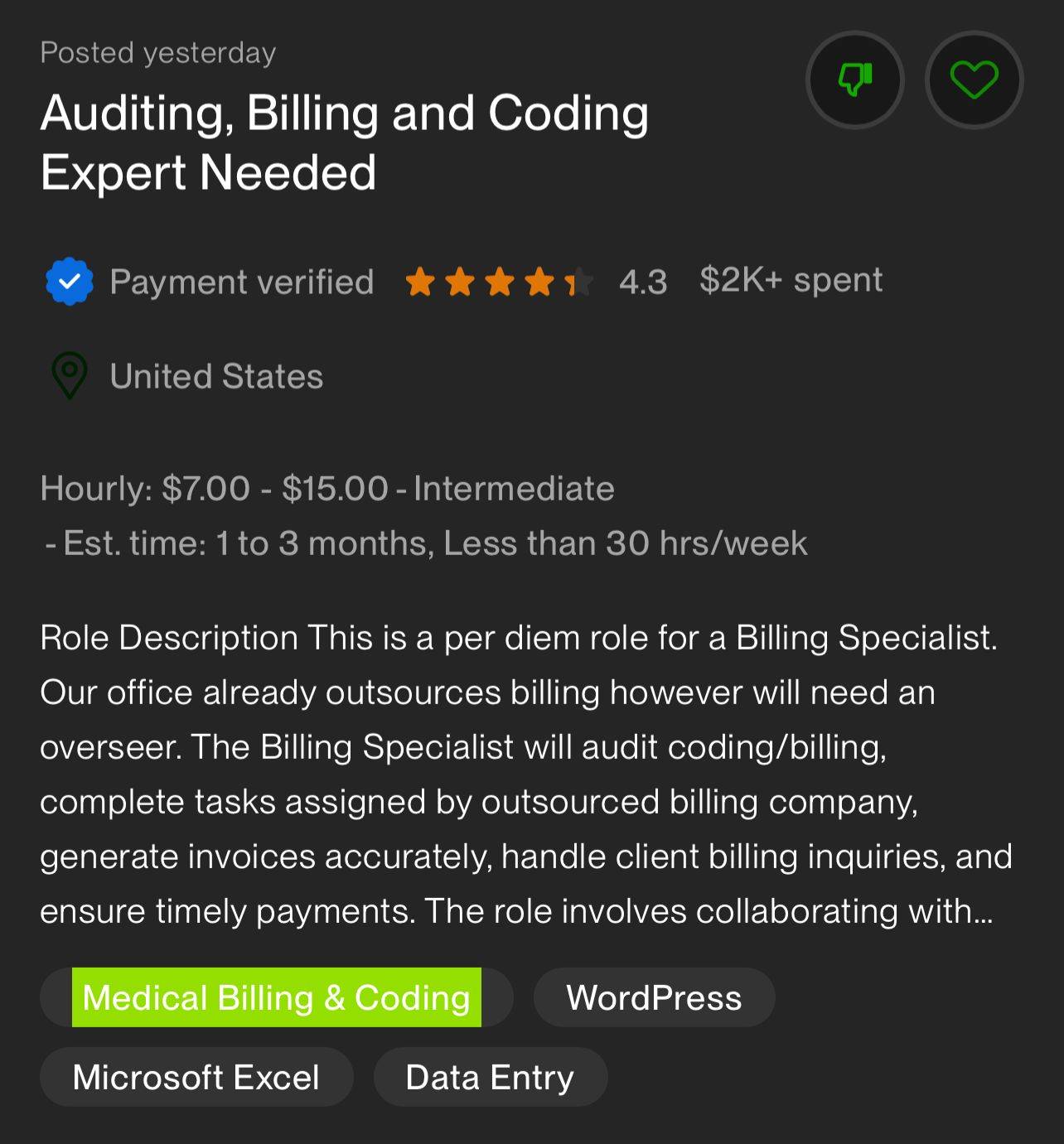This screenshot has height=1144, width=1064.
Task: Click the Payment verified text
Action: (x=242, y=282)
